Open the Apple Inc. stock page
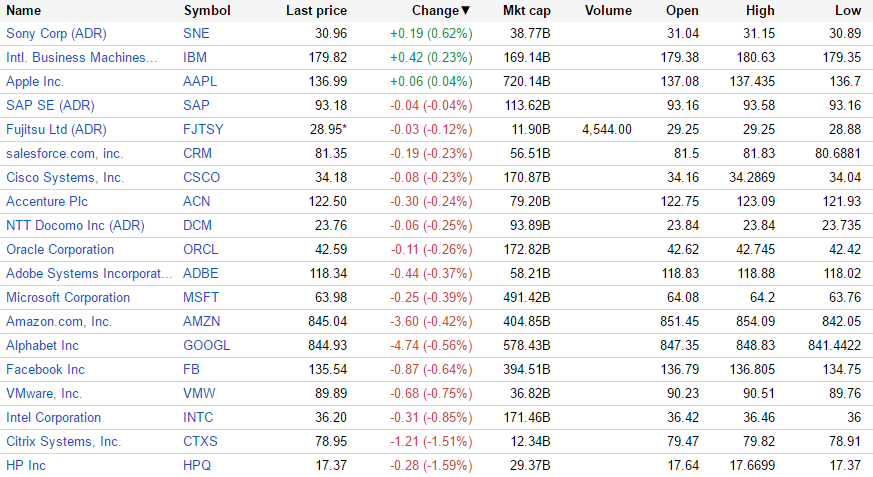Screen dimensions: 873x477 pyautogui.click(x=35, y=81)
